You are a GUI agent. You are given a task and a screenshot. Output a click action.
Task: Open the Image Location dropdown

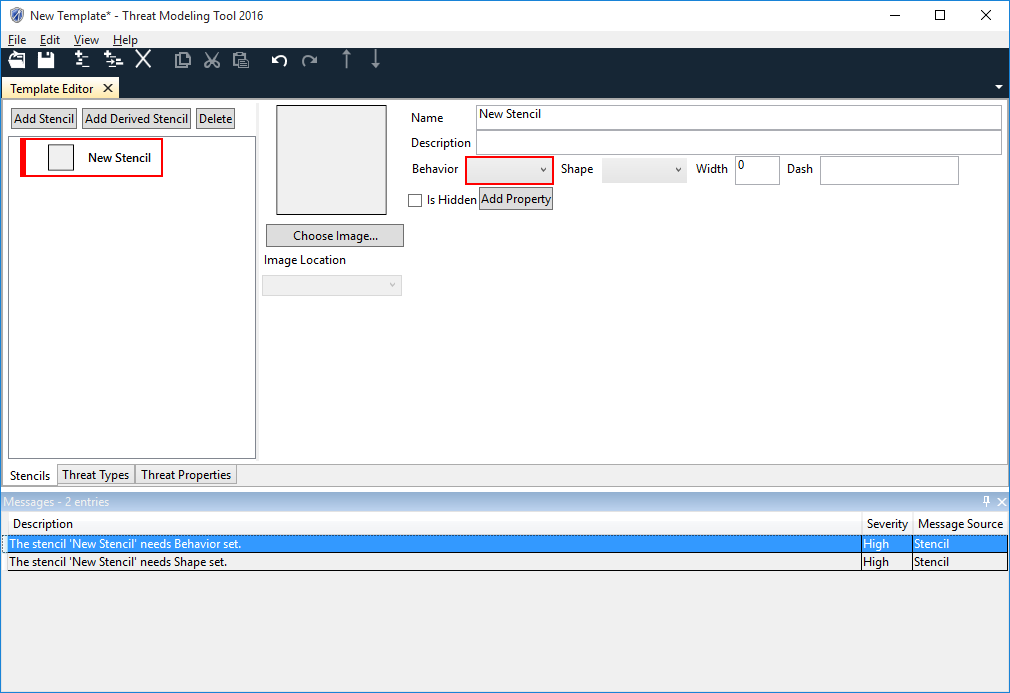332,286
